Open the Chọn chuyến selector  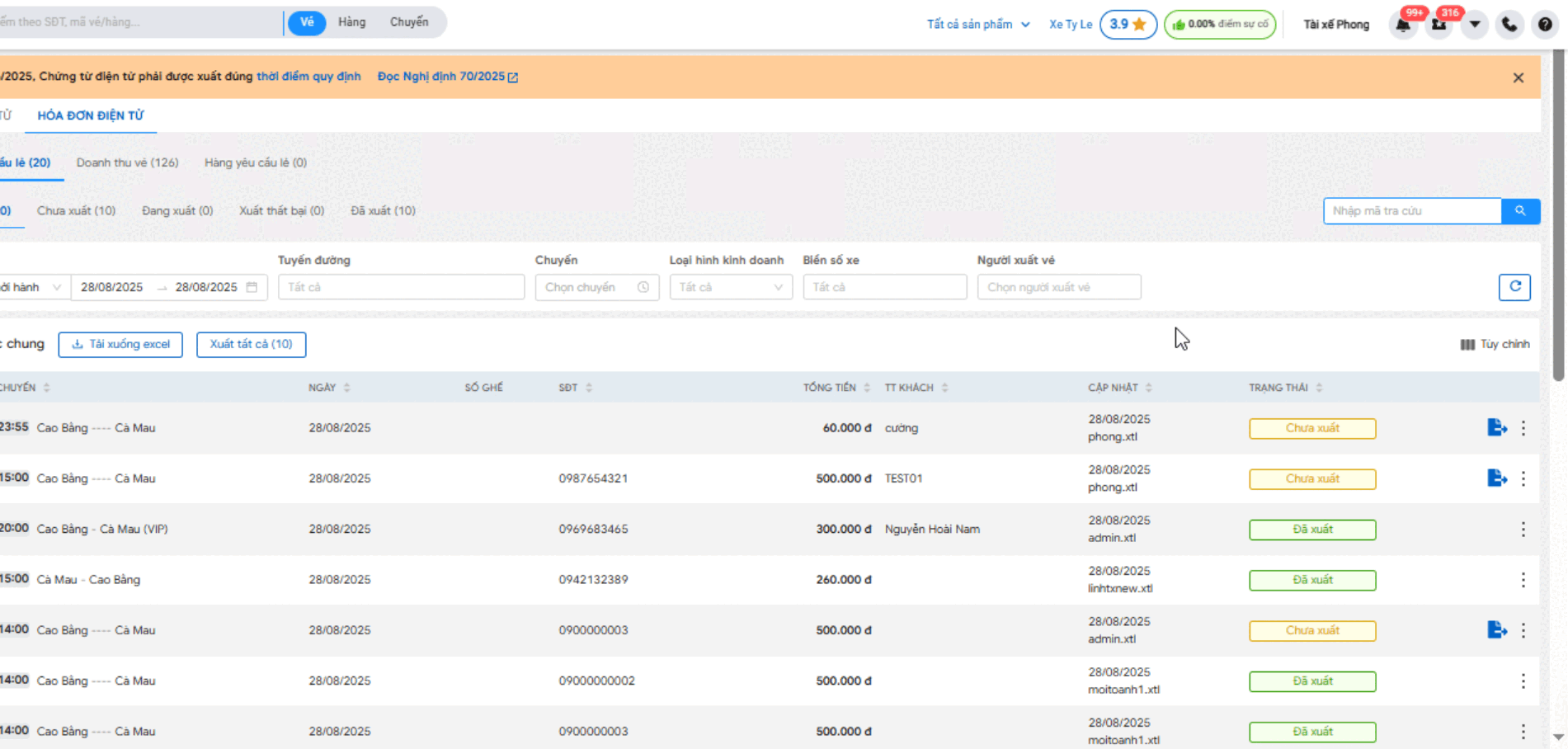pos(596,287)
